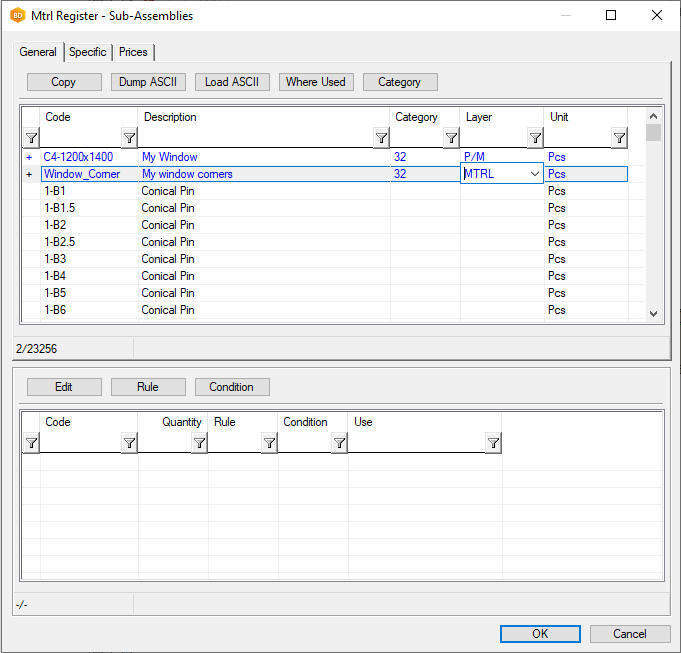Open the Prices tab
The width and height of the screenshot is (681, 653).
coord(133,52)
